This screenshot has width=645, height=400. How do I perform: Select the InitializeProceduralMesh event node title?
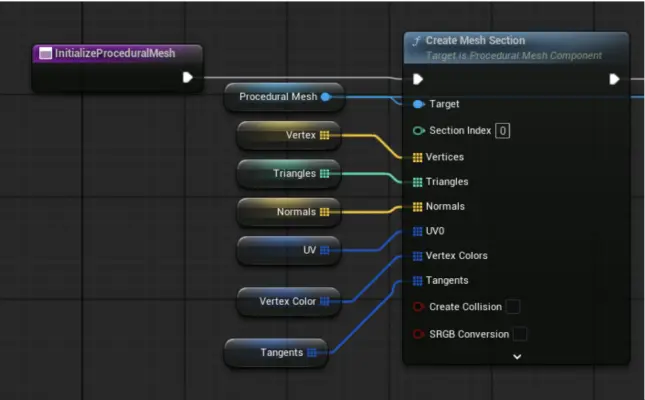[x=115, y=53]
